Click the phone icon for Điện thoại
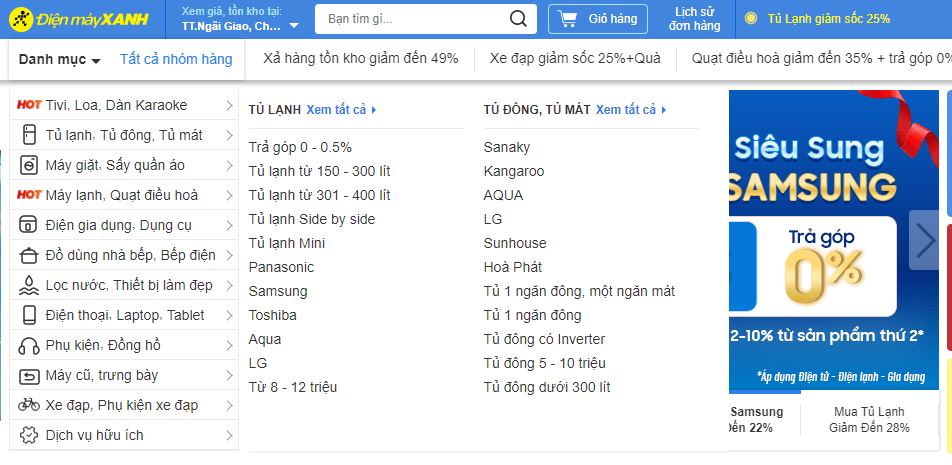This screenshot has width=952, height=465. click(29, 315)
